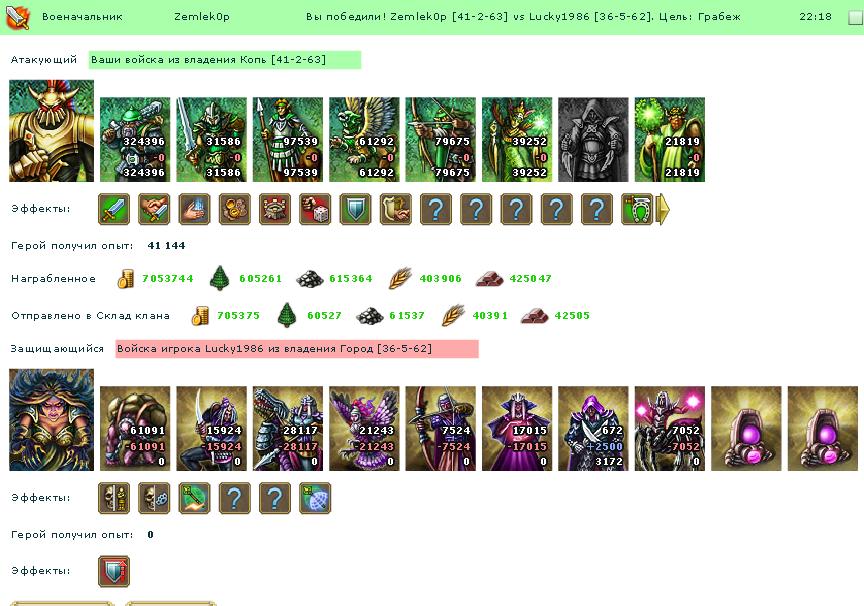The image size is (864, 606).
Task: Click the castle fortress effect icon
Action: coord(275,209)
